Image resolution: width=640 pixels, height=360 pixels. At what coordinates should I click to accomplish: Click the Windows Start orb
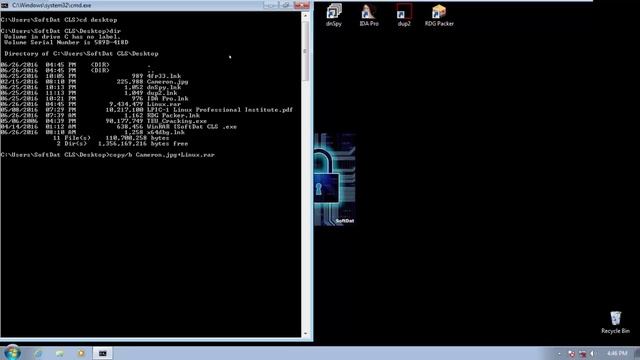coord(12,353)
